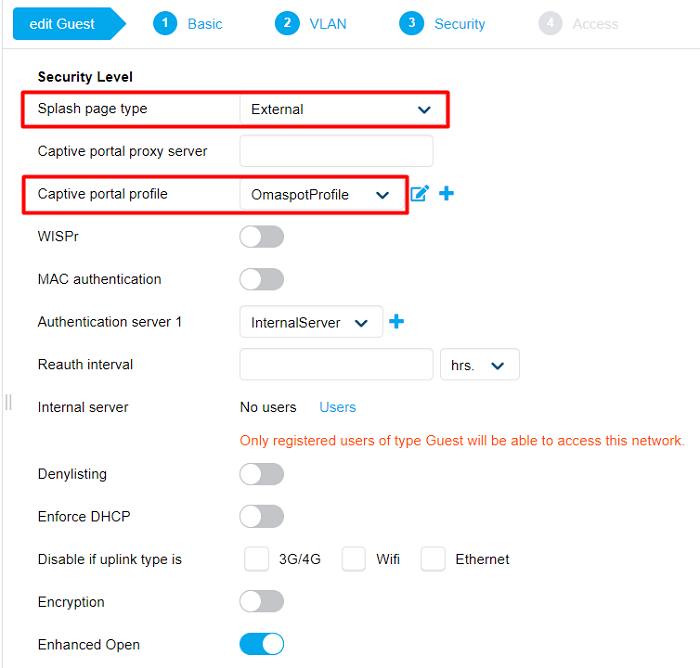Add a new captive portal profile
This screenshot has width=700, height=668.
[446, 194]
